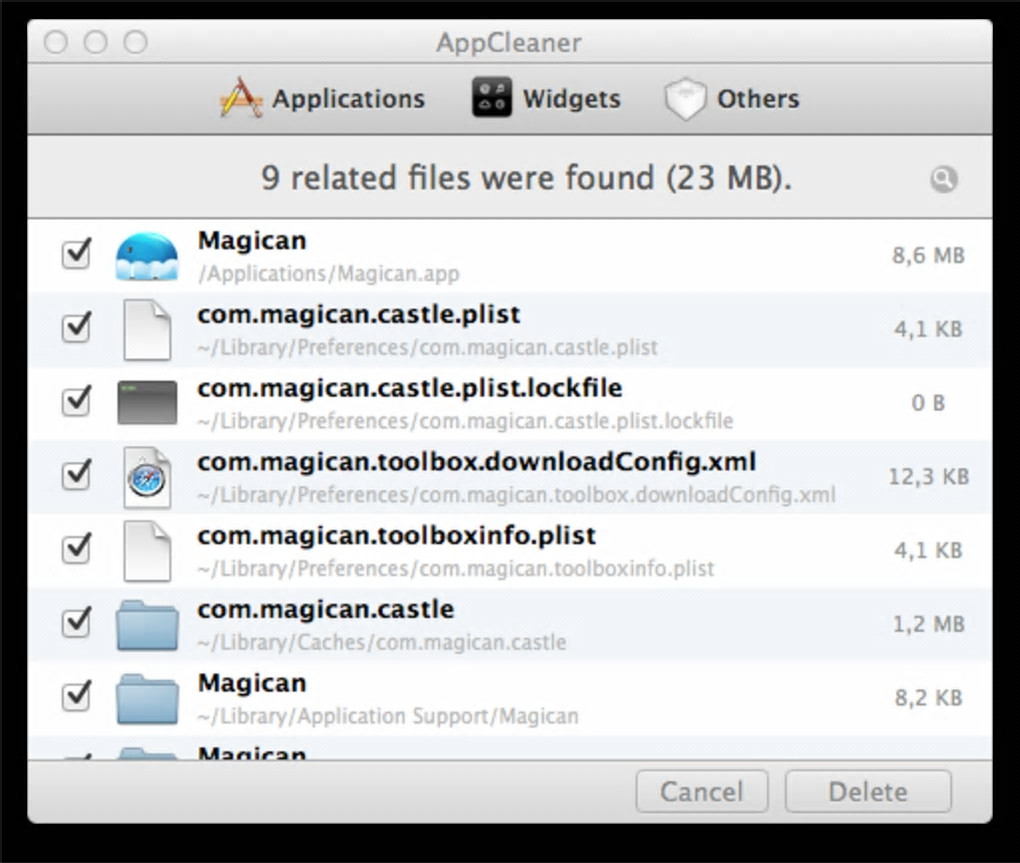
Task: Click the Cancel button
Action: [702, 792]
